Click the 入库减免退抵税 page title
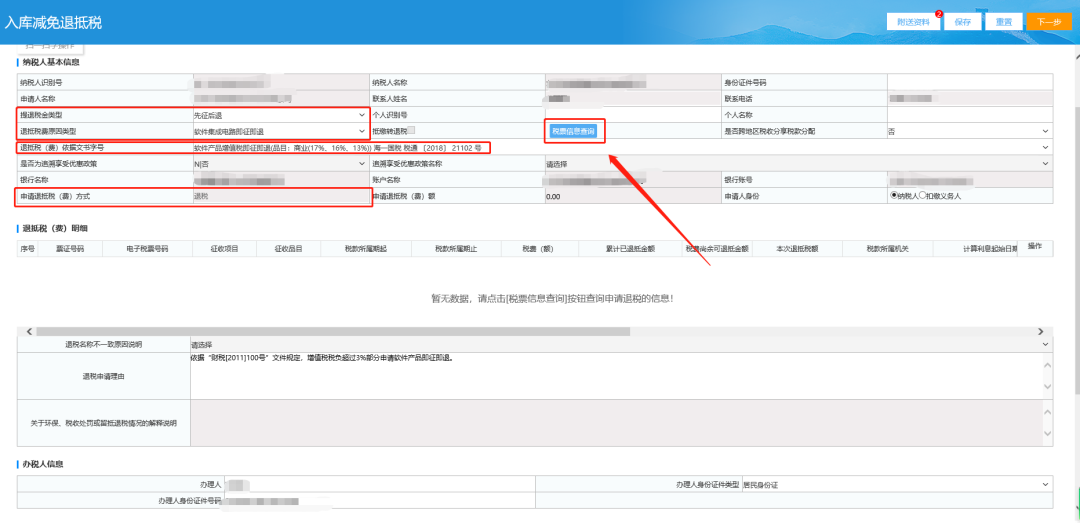1080x523 pixels. click(53, 22)
